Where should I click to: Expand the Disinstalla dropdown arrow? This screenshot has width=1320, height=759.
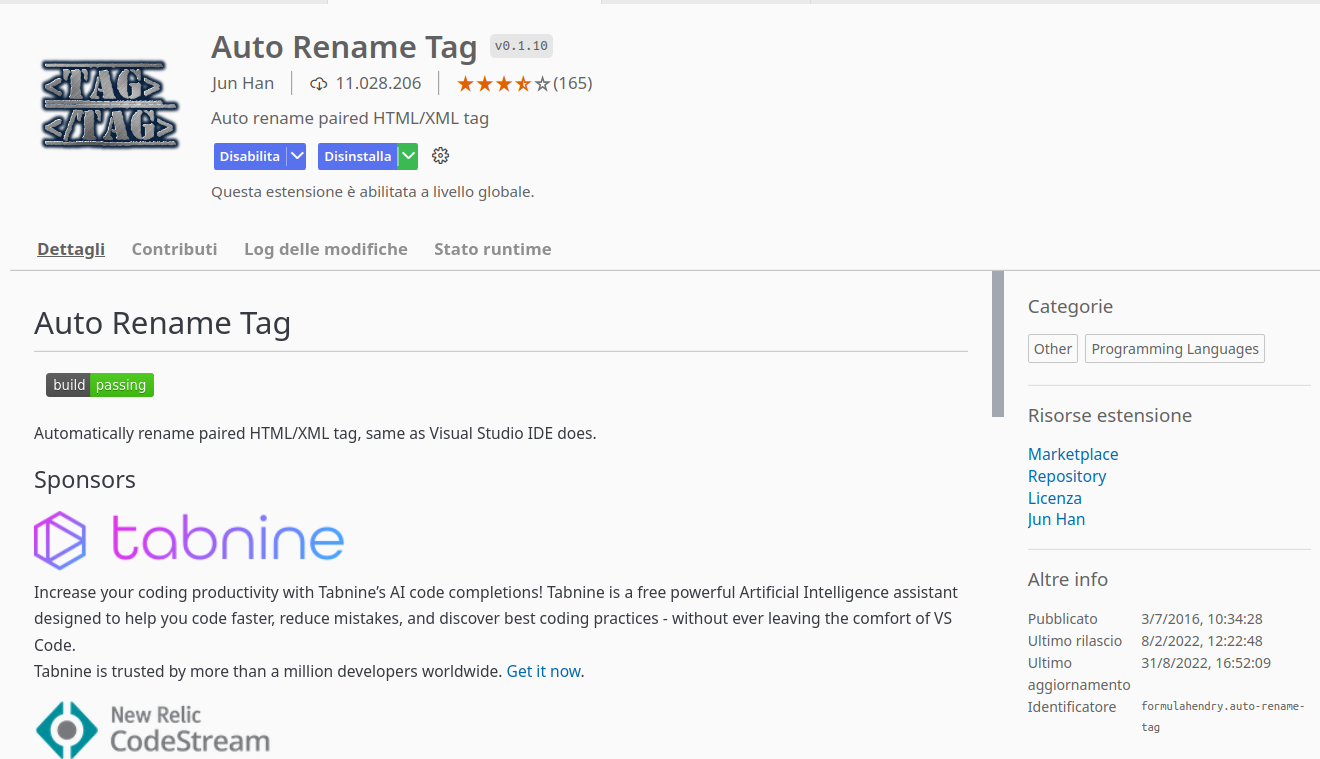[407, 156]
